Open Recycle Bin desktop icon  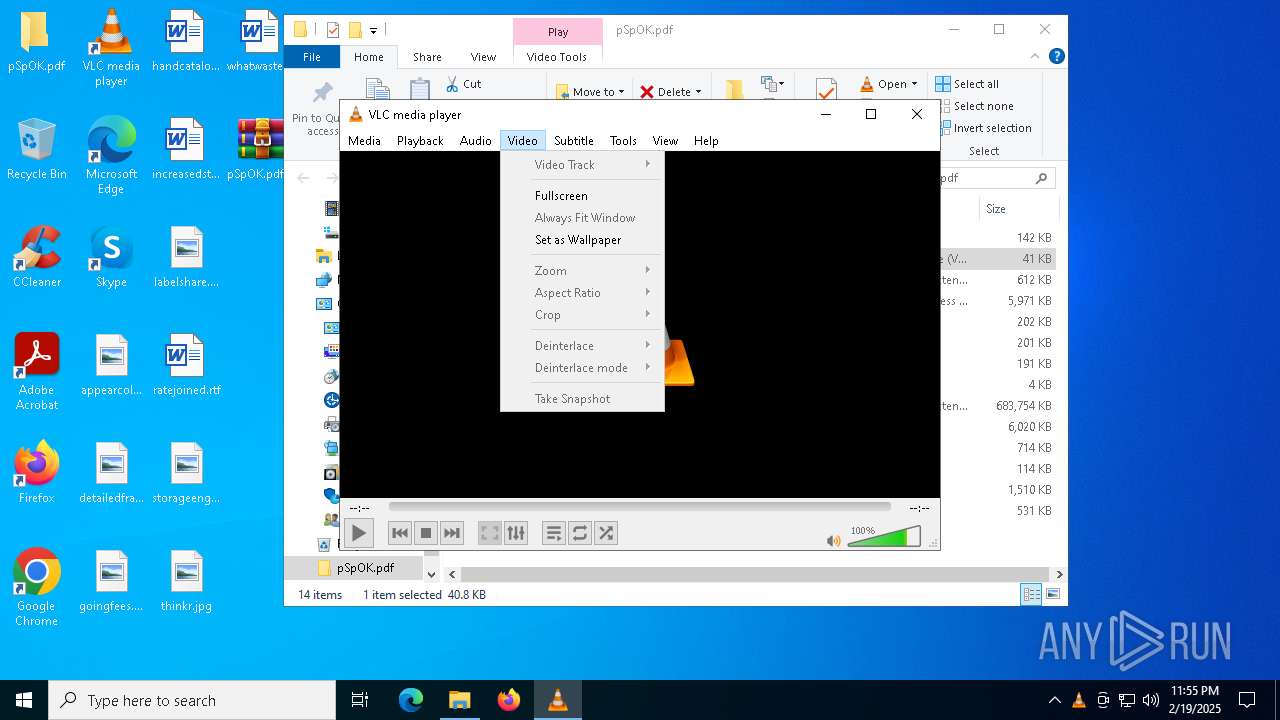37,149
